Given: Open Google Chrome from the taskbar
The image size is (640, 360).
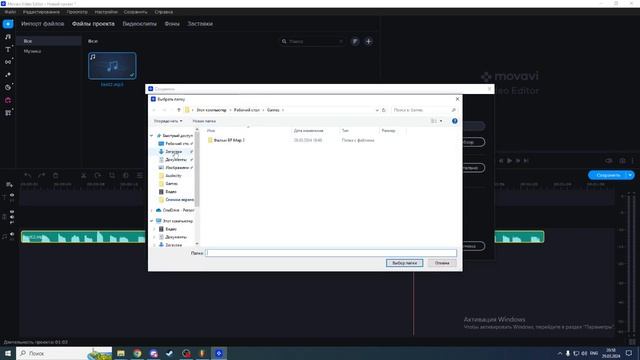Looking at the screenshot, I should point(137,353).
